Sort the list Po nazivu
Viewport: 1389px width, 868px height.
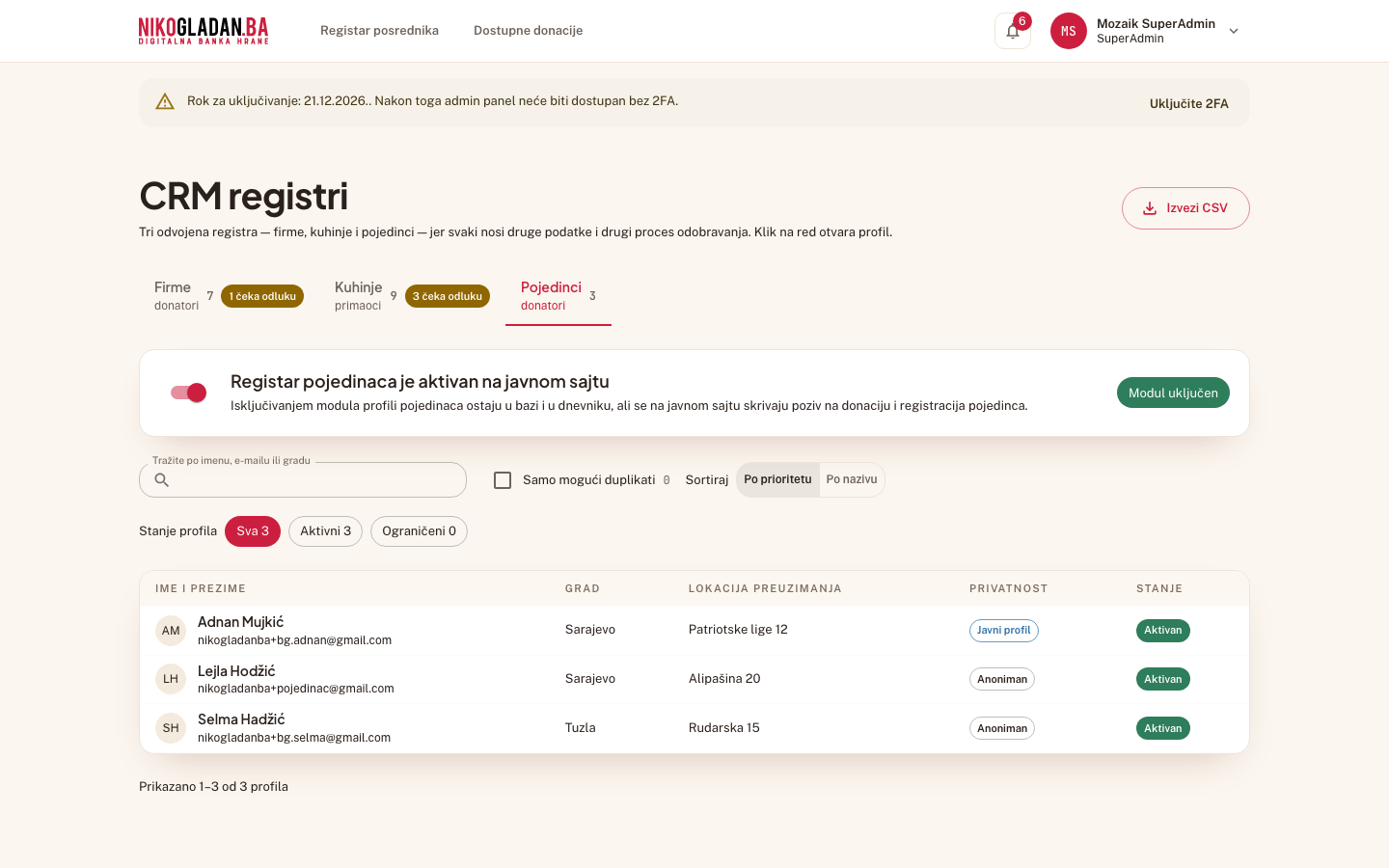point(852,479)
